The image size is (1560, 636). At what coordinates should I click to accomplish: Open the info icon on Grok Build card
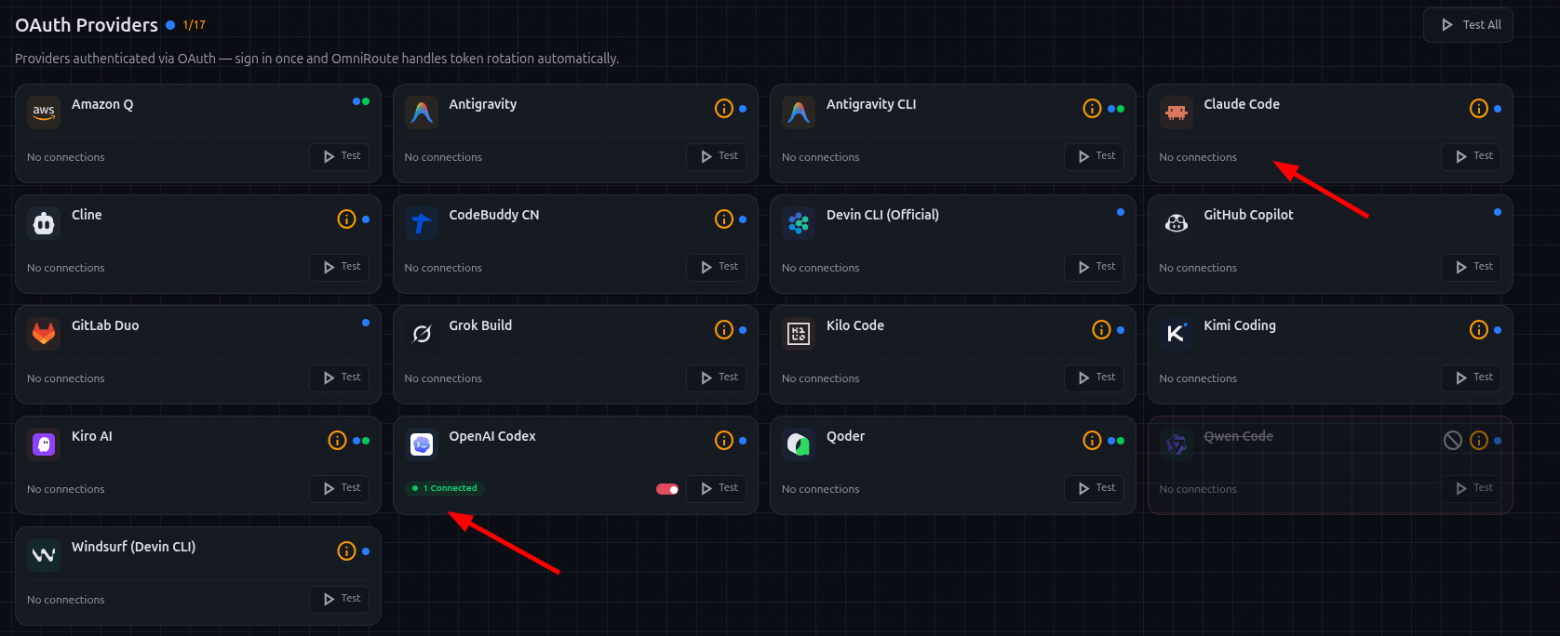(724, 330)
